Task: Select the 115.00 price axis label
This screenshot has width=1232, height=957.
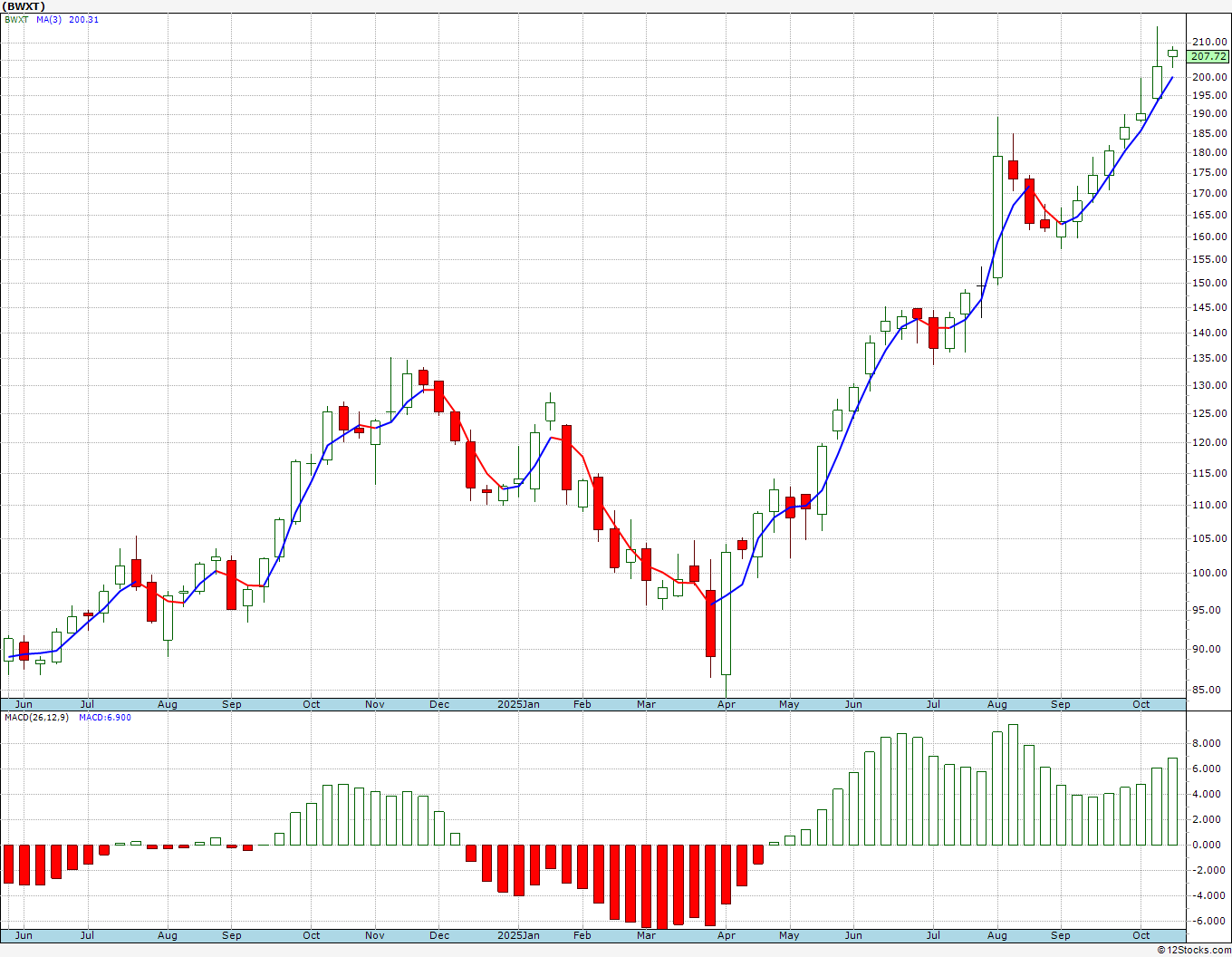Action: pos(1209,473)
